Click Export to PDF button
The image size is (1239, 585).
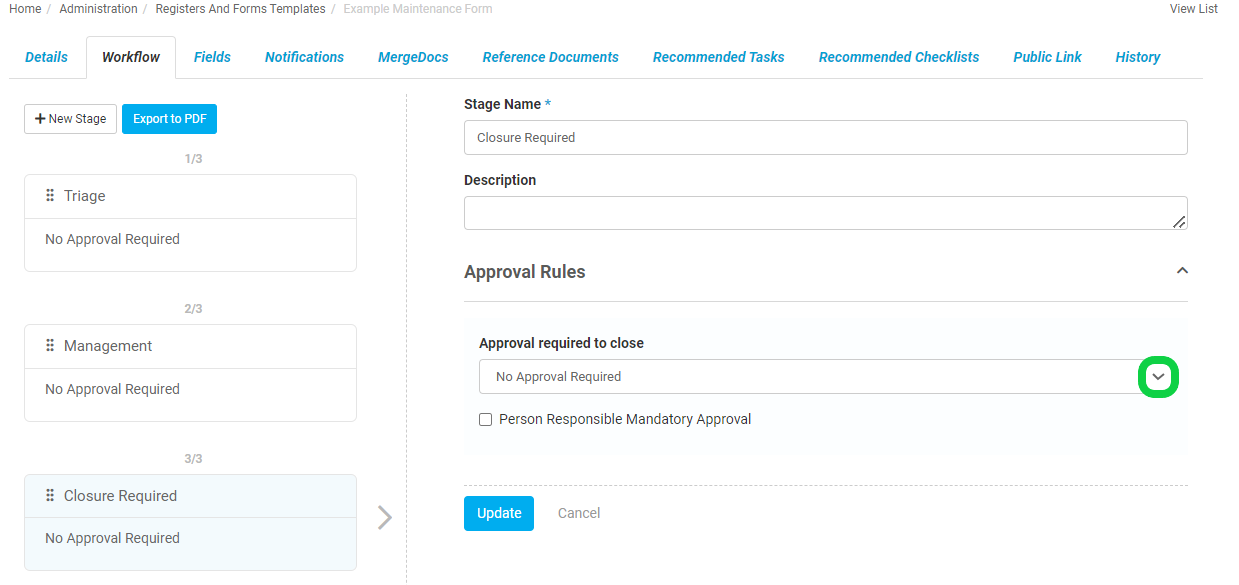[169, 119]
